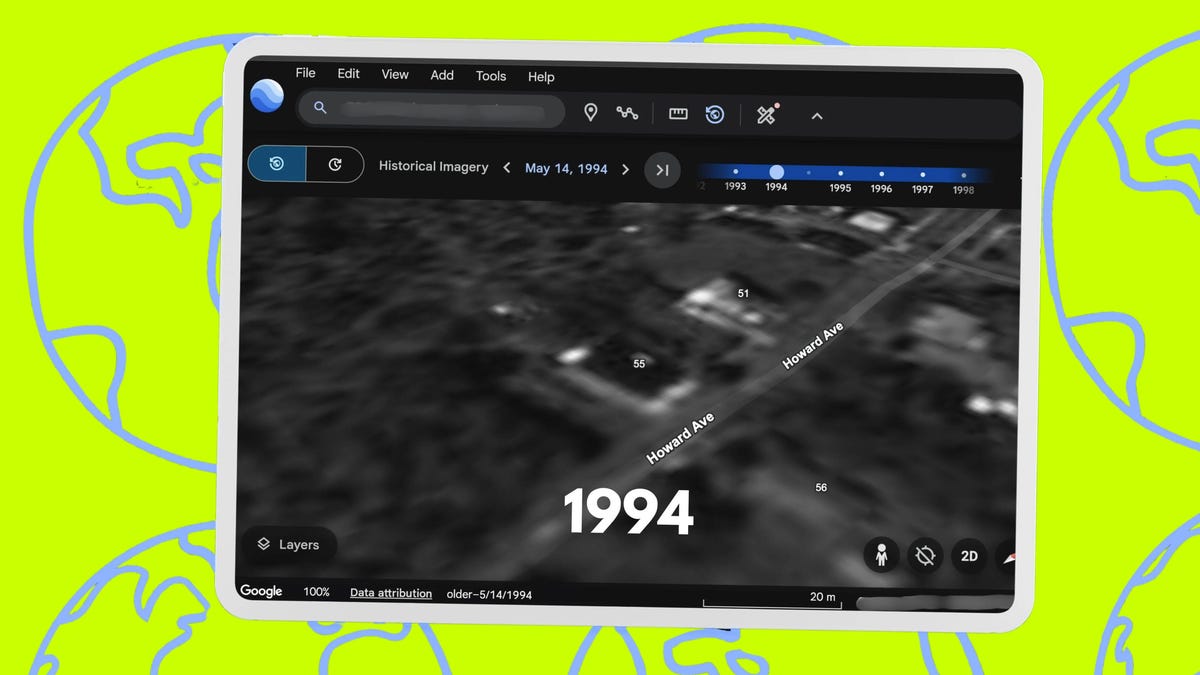Jump to the latest imagery date
Screen dimensions: 1200x675
[662, 170]
